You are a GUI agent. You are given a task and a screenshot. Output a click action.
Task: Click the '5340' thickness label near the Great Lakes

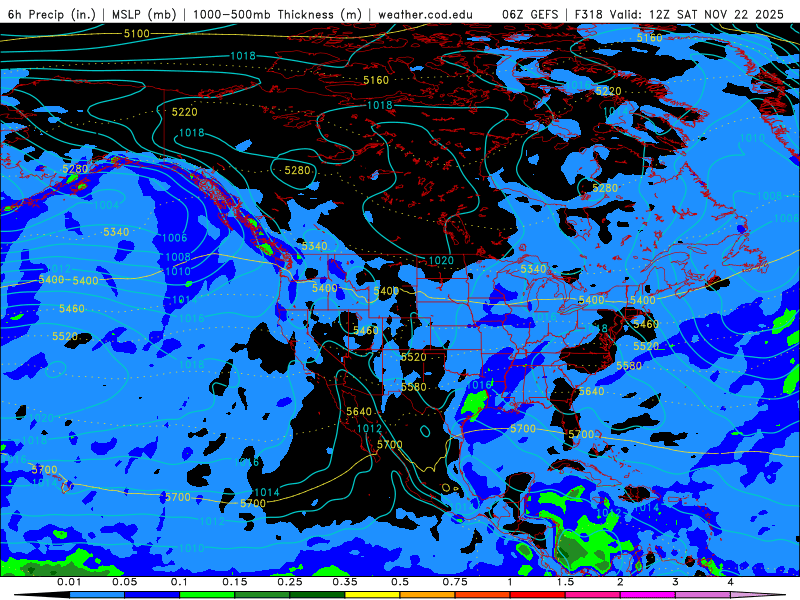point(533,269)
